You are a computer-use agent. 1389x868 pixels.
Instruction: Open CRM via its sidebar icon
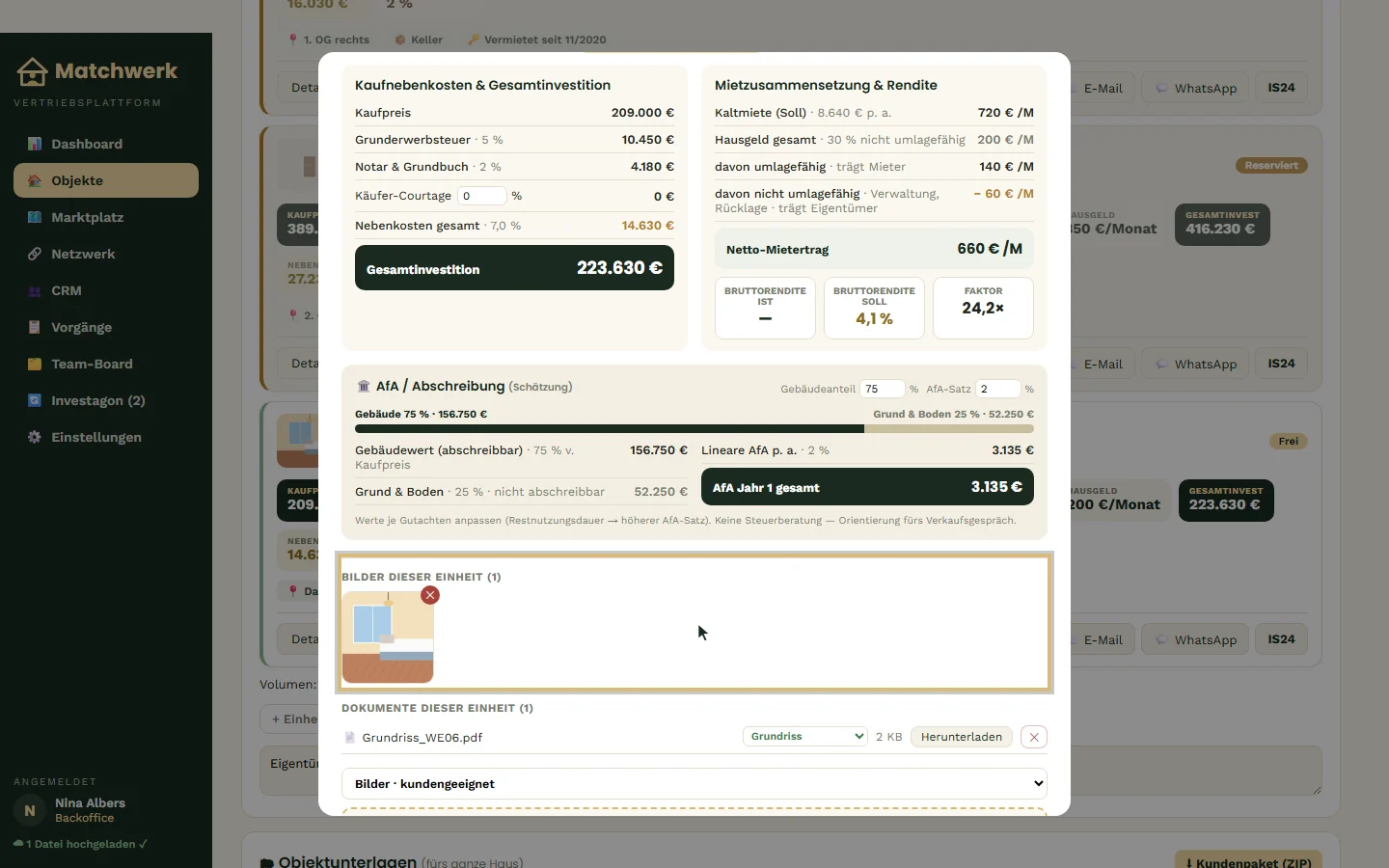35,290
